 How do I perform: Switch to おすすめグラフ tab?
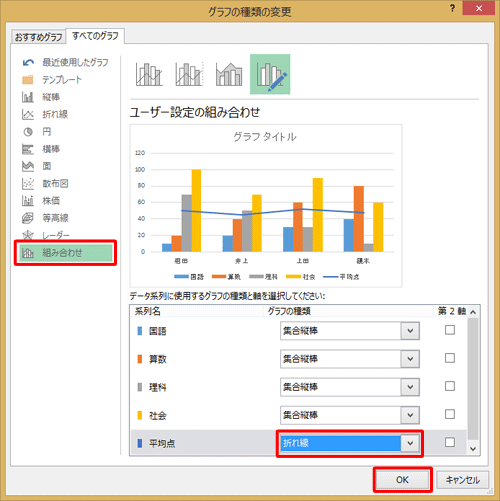coord(38,37)
